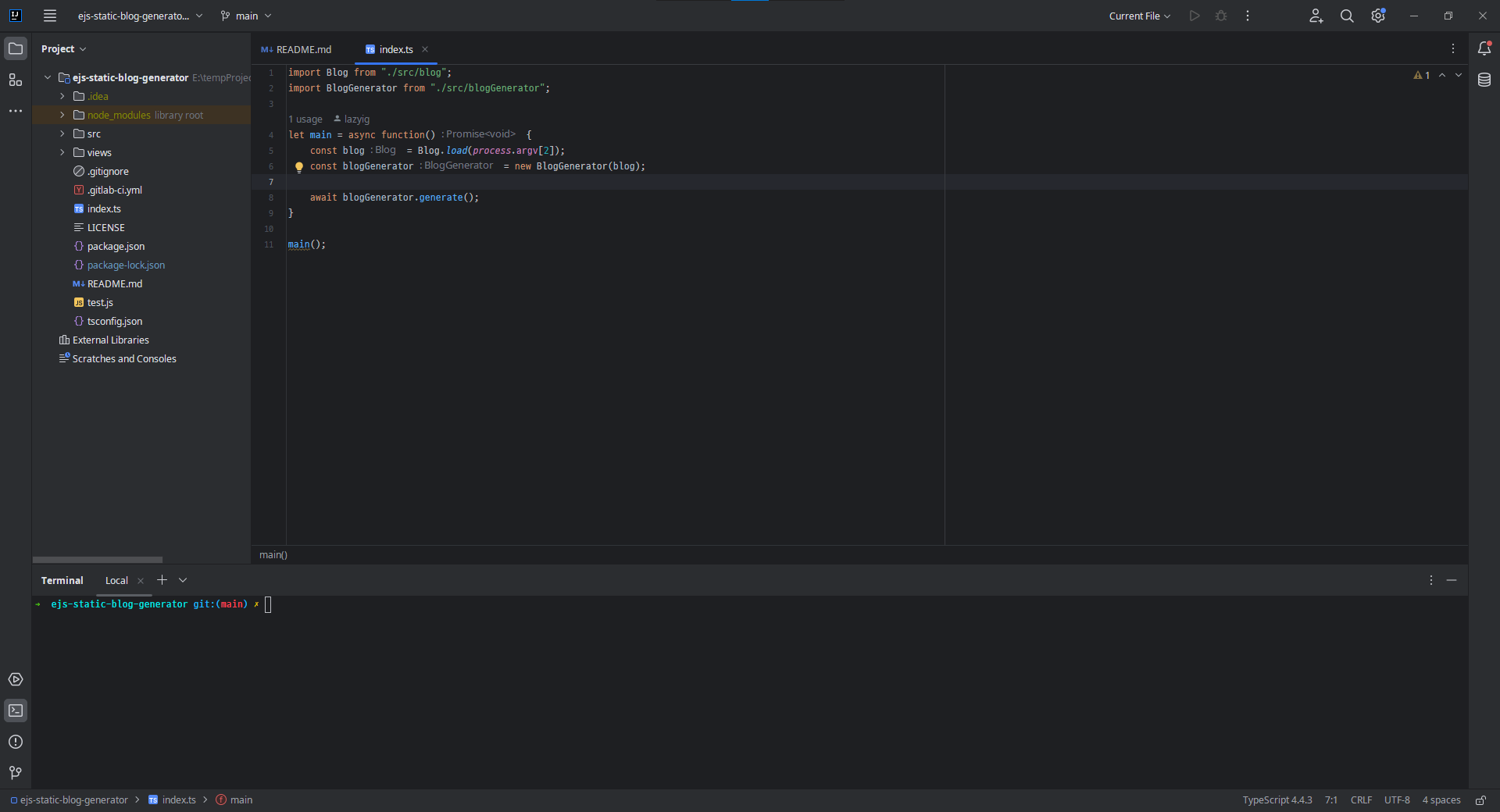Click the CRLF line separator button

coord(1361,800)
